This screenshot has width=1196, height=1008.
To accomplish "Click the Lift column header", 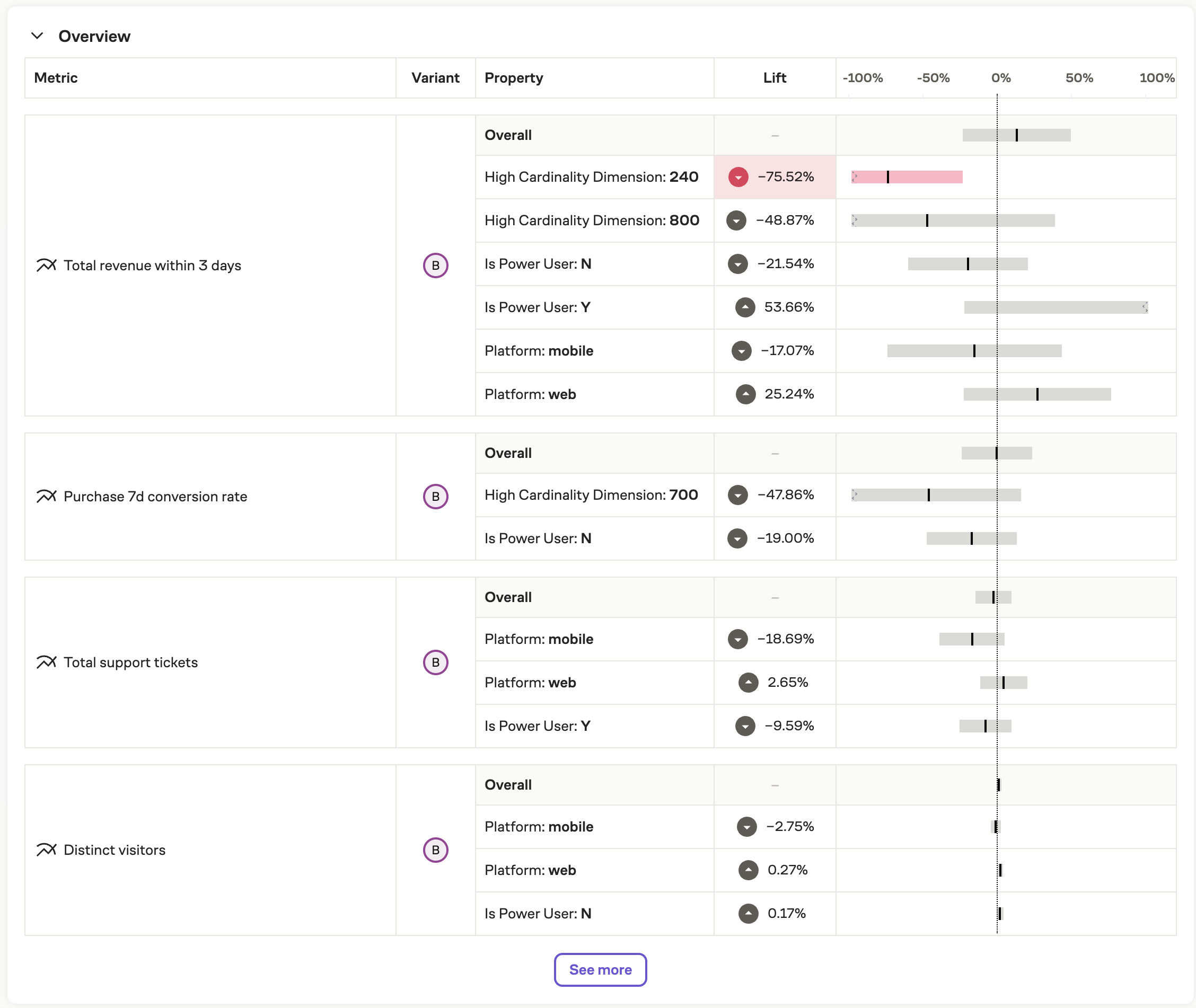I will [x=774, y=78].
